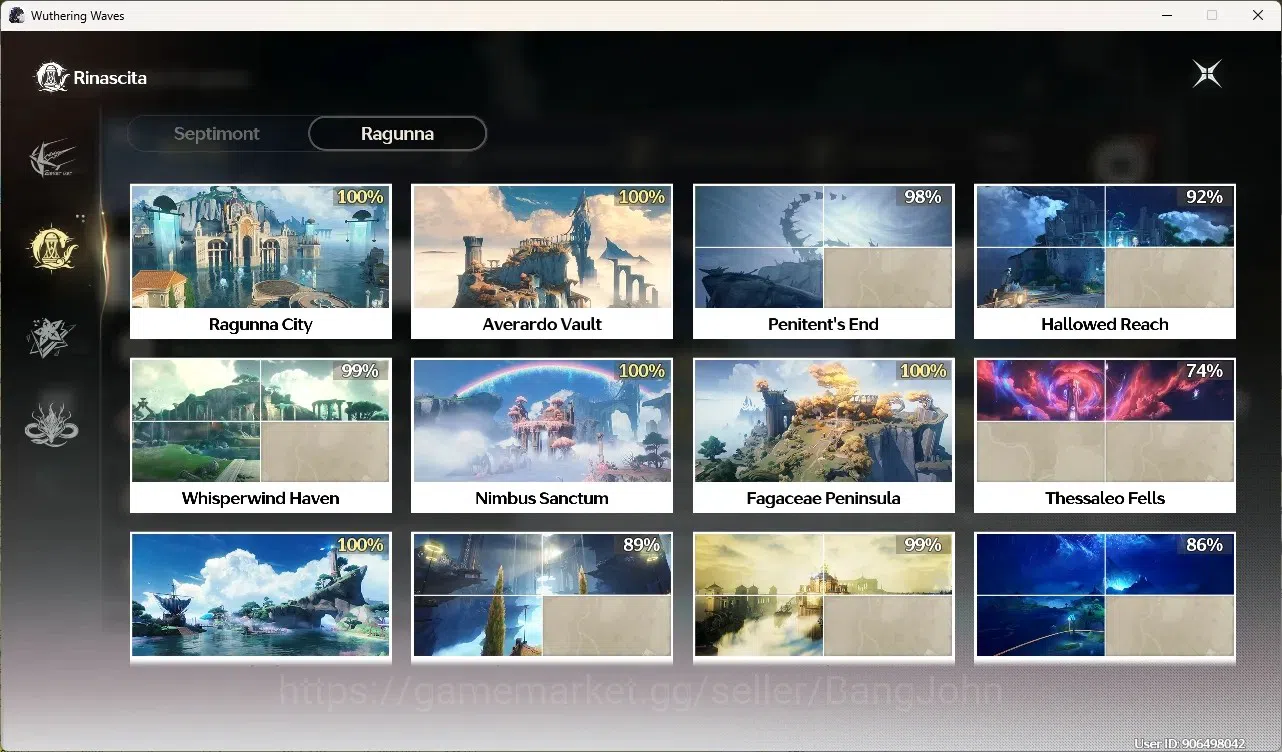Select the star-shaped region emblem in sidebar

pyautogui.click(x=52, y=337)
